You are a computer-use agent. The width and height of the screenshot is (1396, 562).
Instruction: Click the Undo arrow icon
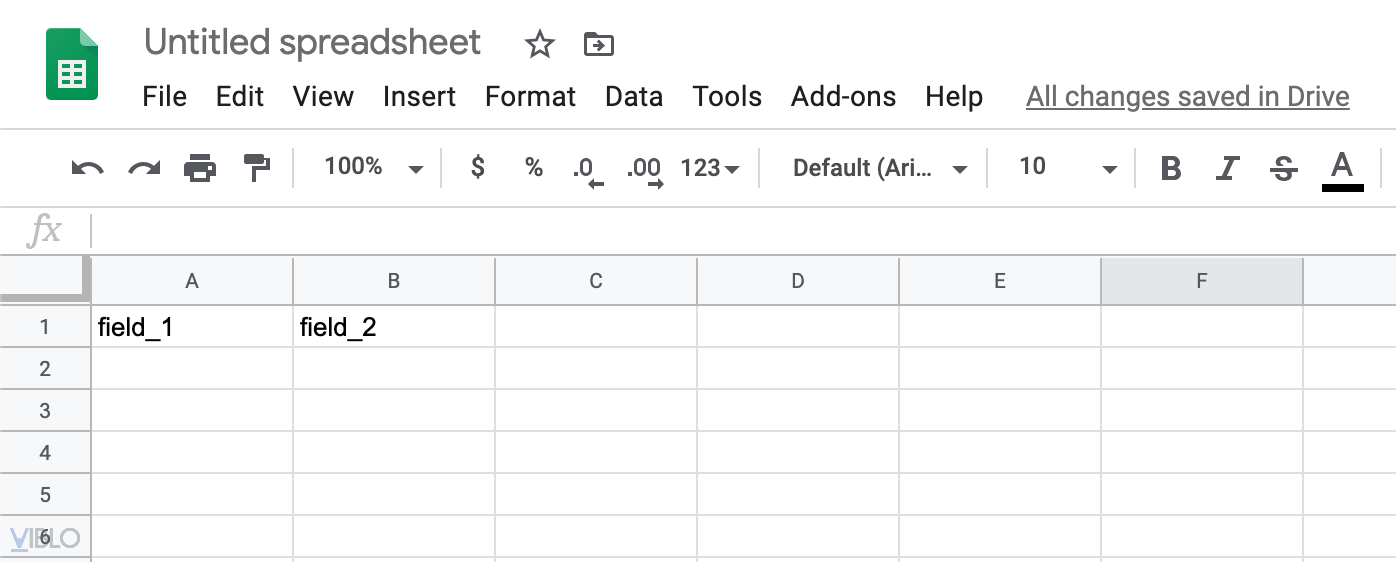point(87,168)
